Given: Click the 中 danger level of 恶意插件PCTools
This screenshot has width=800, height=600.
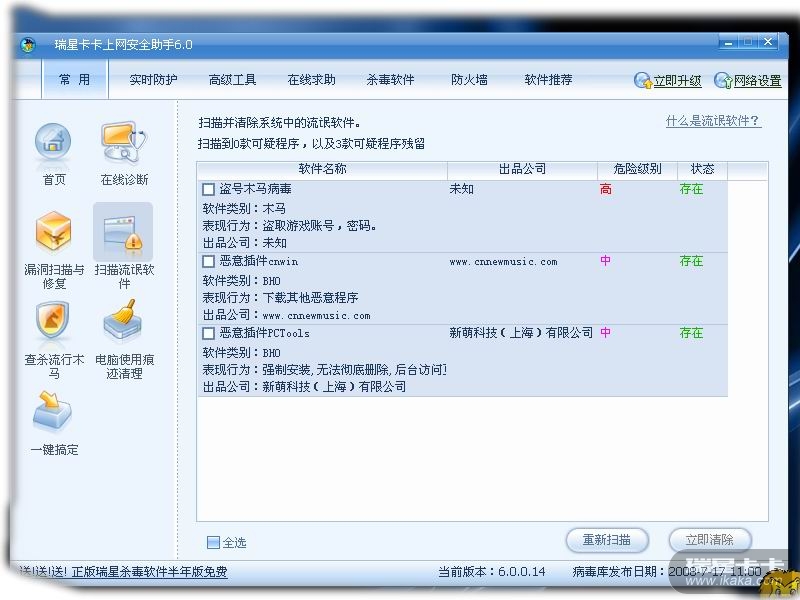Looking at the screenshot, I should 606,333.
